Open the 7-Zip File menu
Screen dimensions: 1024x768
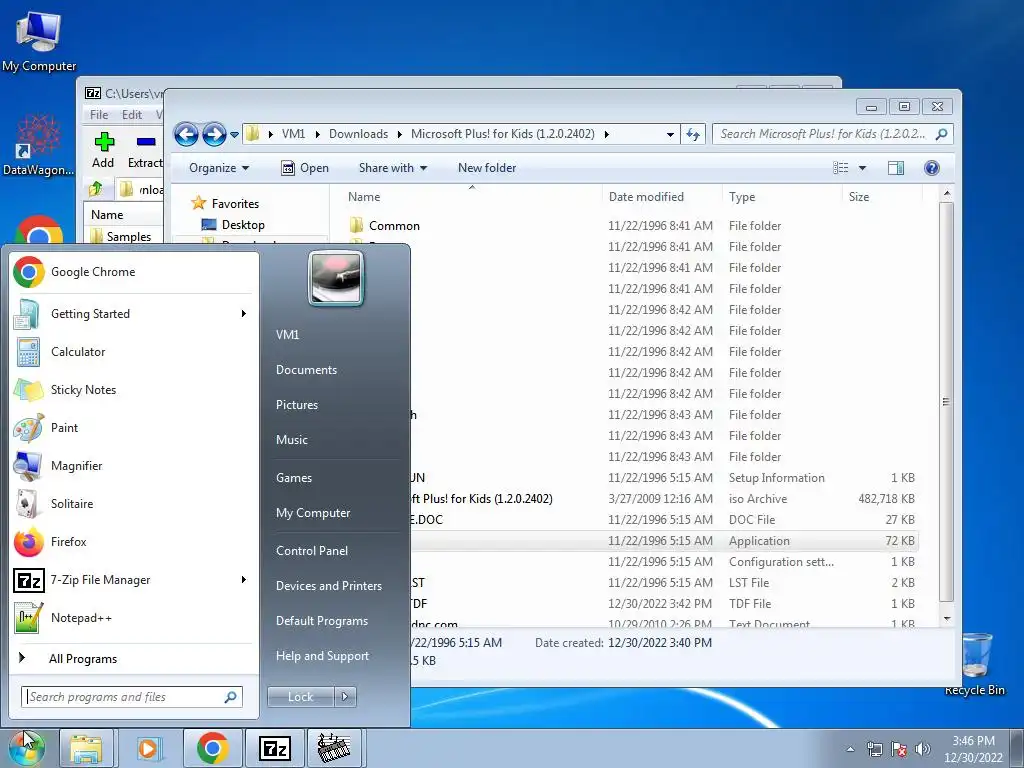tap(99, 115)
